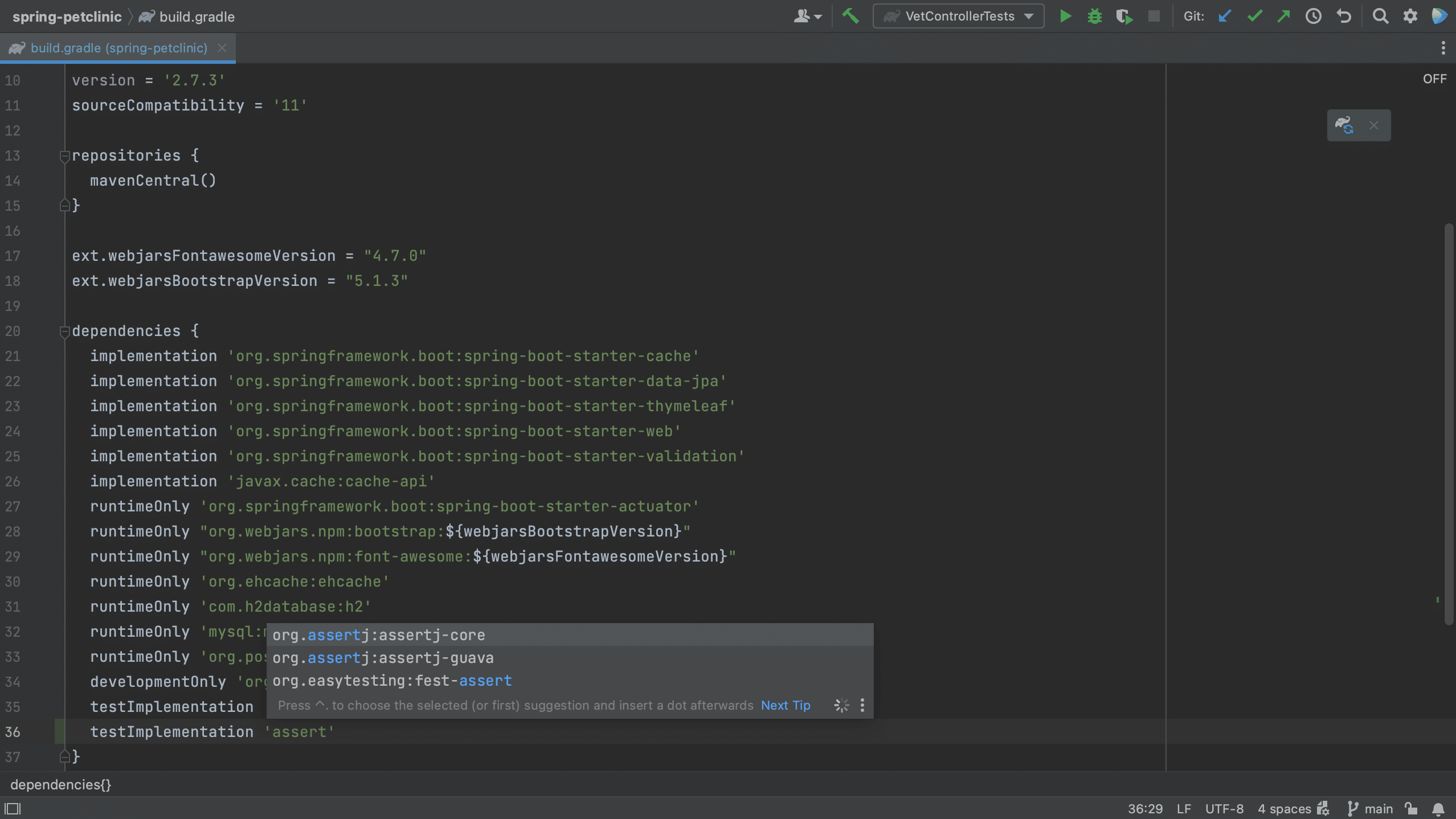Image resolution: width=1456 pixels, height=819 pixels.
Task: Click ext.webjarsBootstrapVersion line
Action: (x=240, y=281)
